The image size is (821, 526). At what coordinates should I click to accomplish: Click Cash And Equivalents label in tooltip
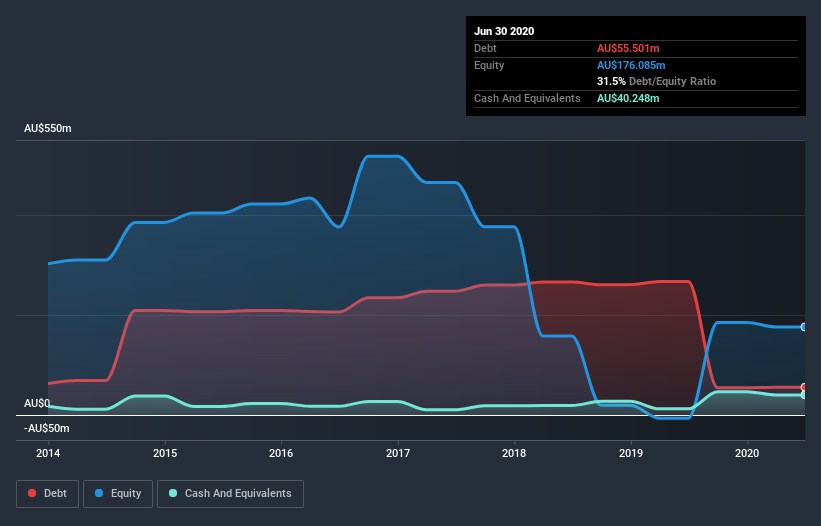pos(527,98)
